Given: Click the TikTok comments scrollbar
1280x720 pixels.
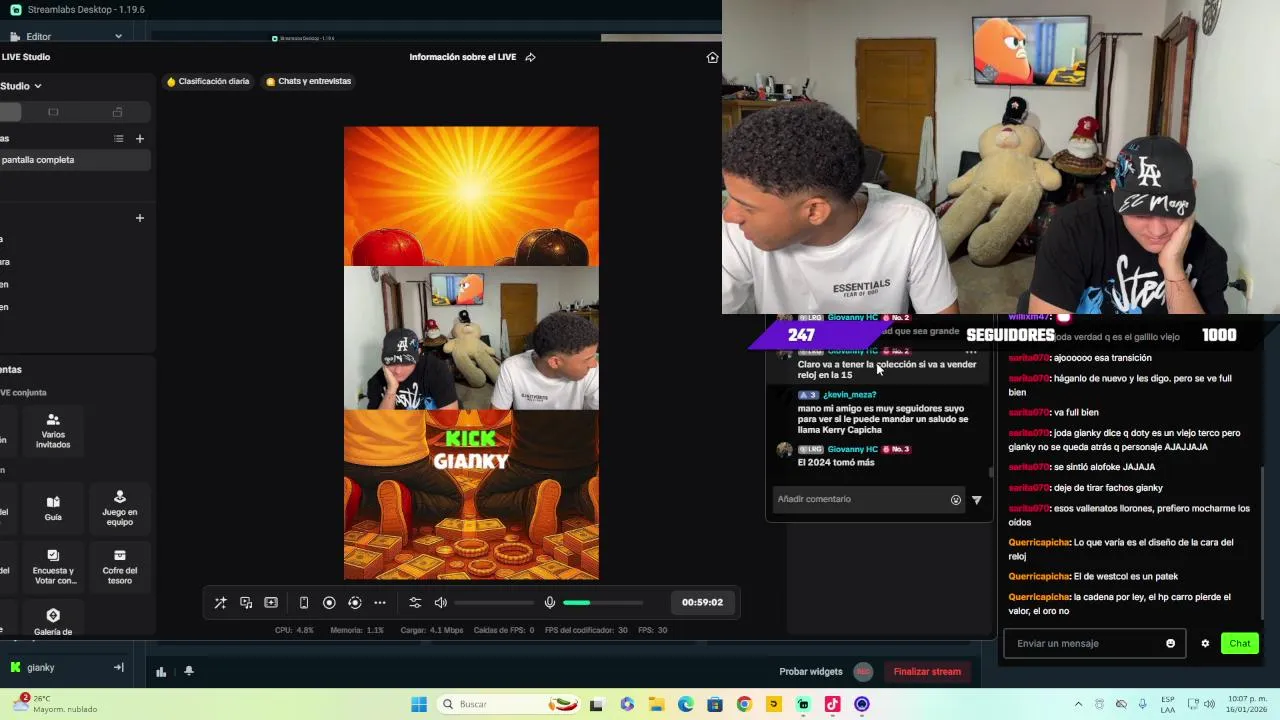Looking at the screenshot, I should (992, 473).
